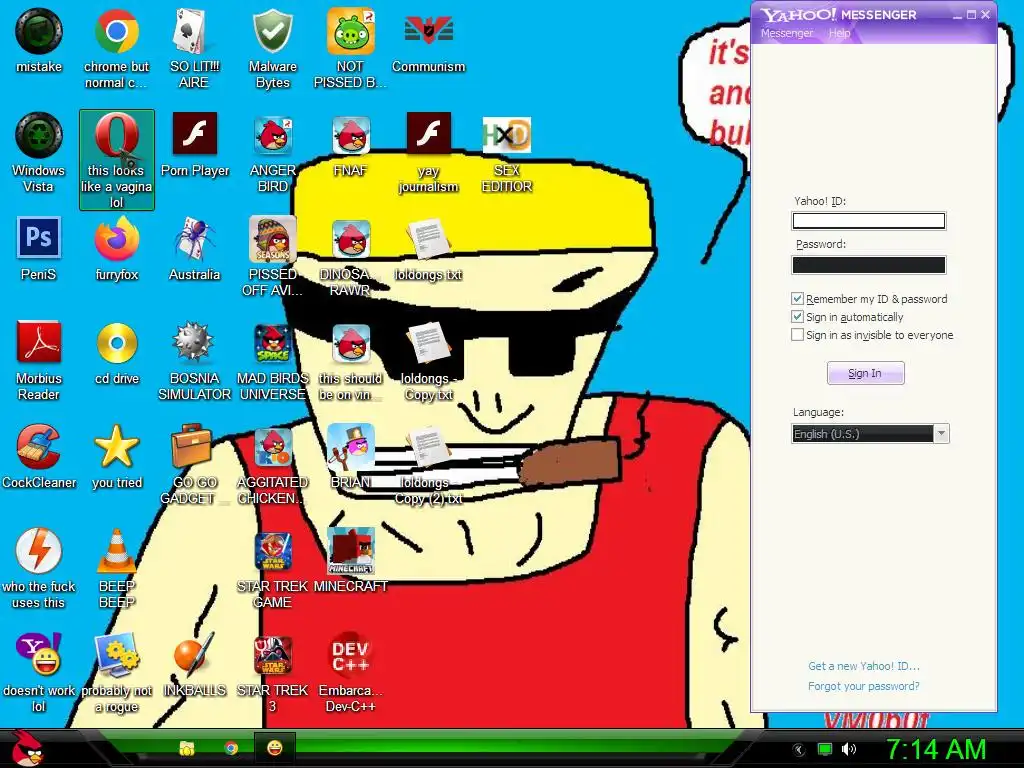Focus the Yahoo! ID input field

point(869,221)
